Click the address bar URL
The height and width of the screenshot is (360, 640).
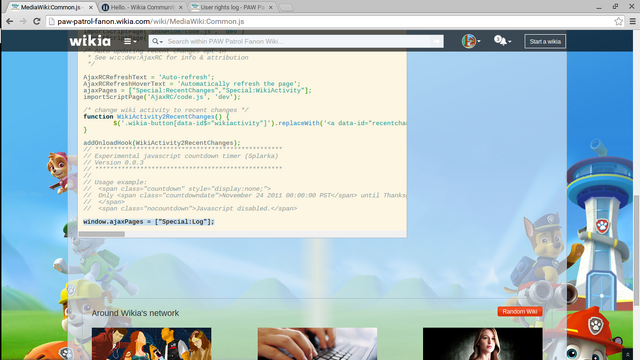151,21
